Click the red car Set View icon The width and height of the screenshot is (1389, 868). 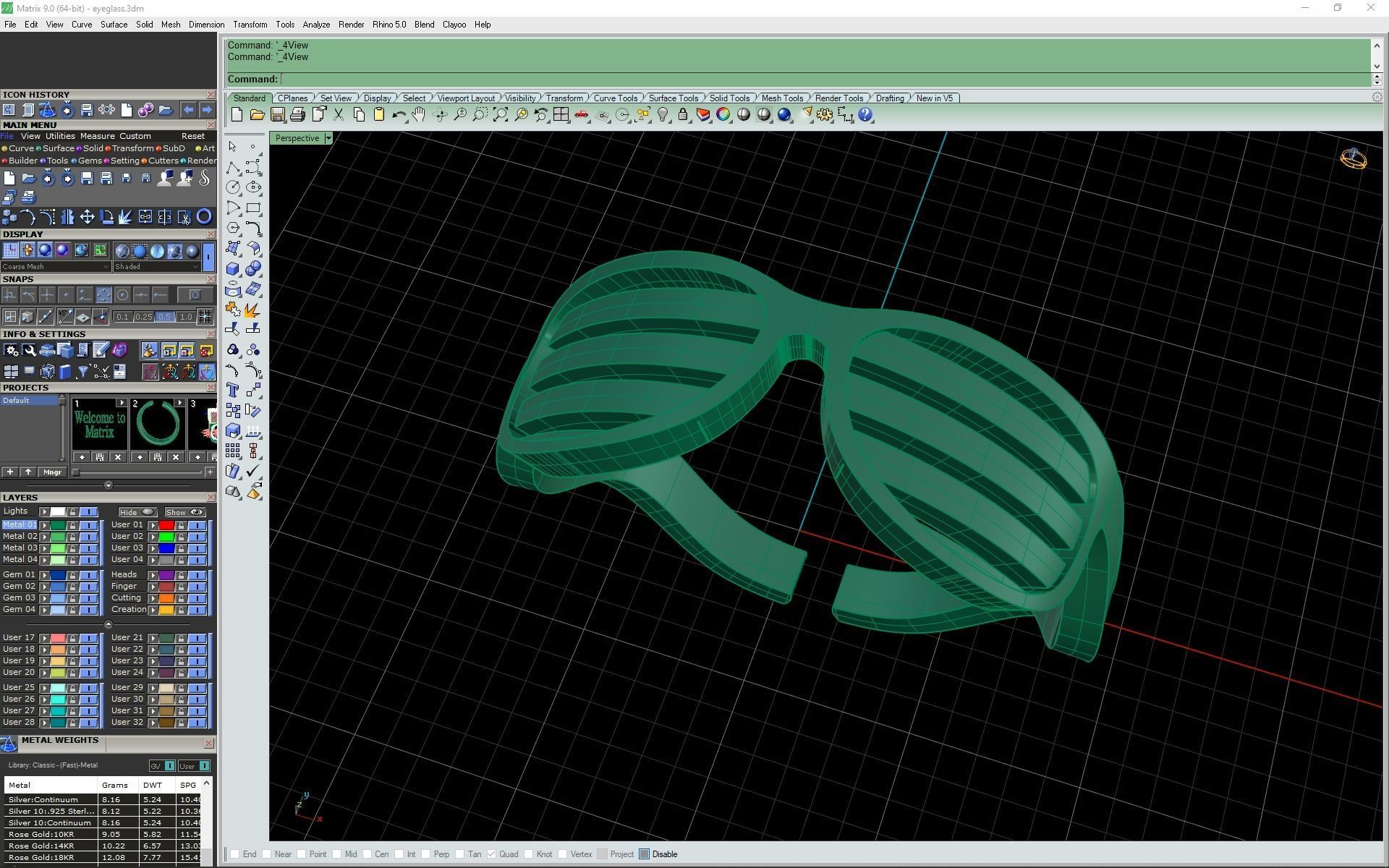click(581, 114)
